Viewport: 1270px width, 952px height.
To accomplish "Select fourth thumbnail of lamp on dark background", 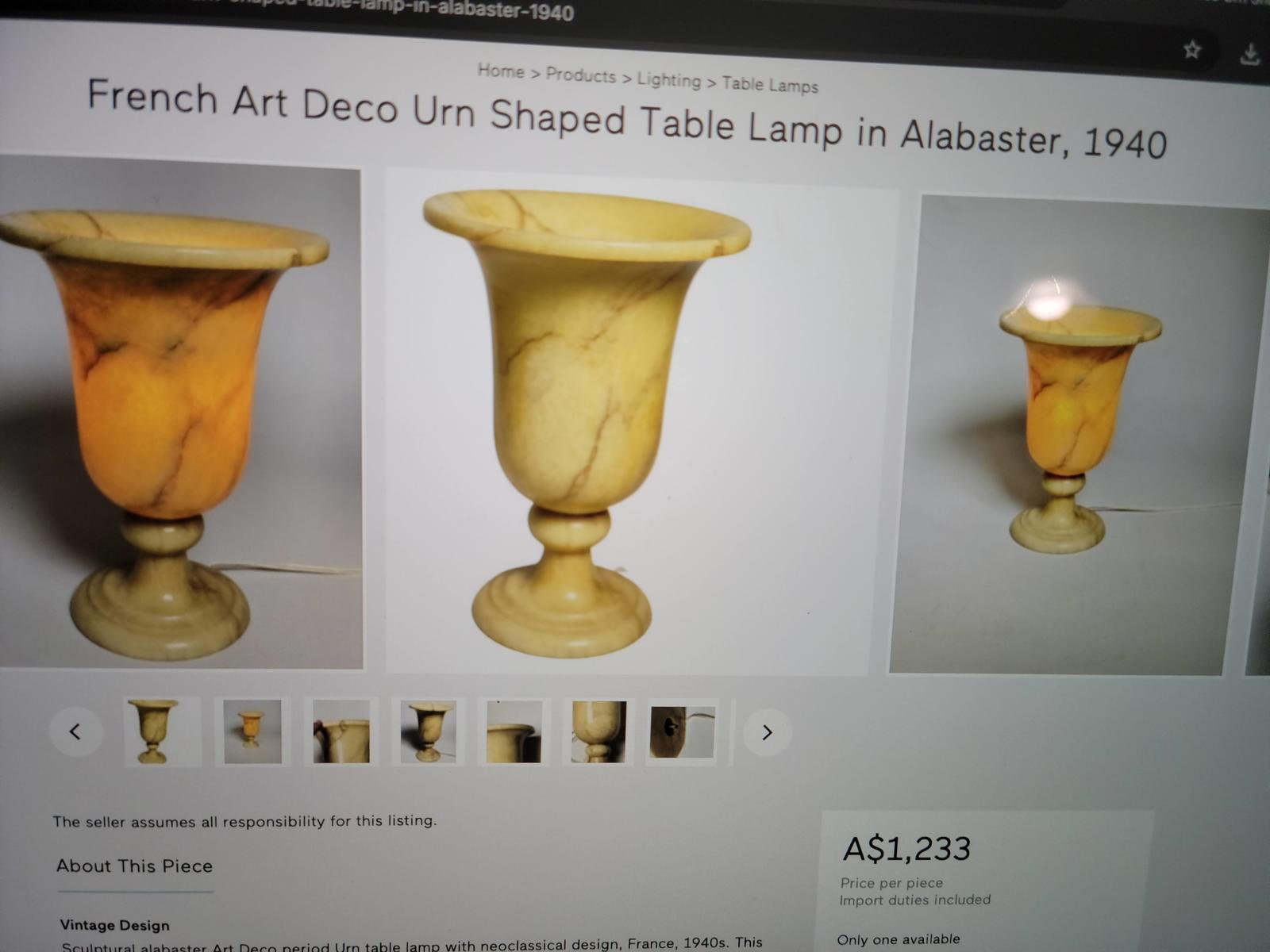I will (x=428, y=732).
